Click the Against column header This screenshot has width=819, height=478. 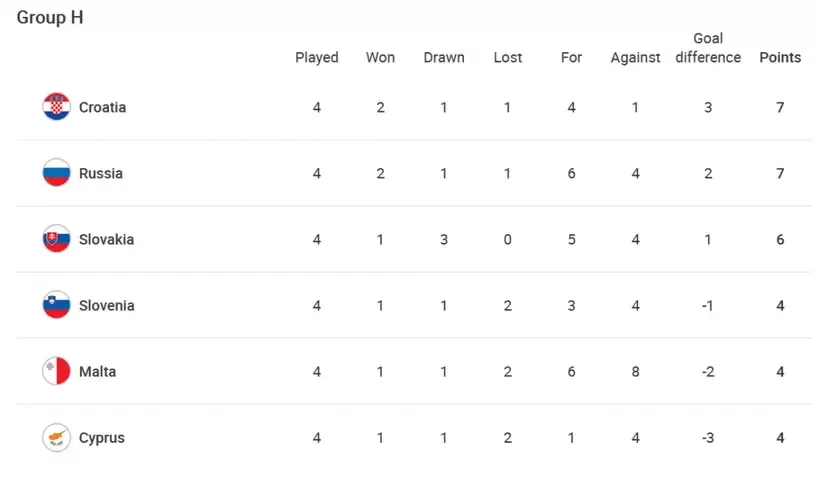(635, 57)
